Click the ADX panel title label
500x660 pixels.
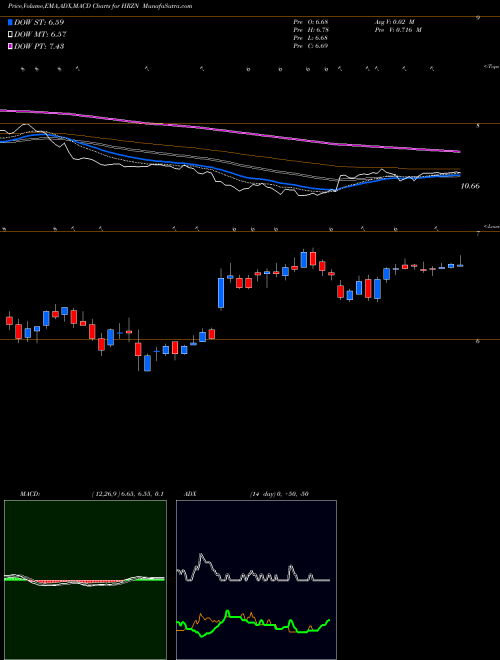point(190,494)
